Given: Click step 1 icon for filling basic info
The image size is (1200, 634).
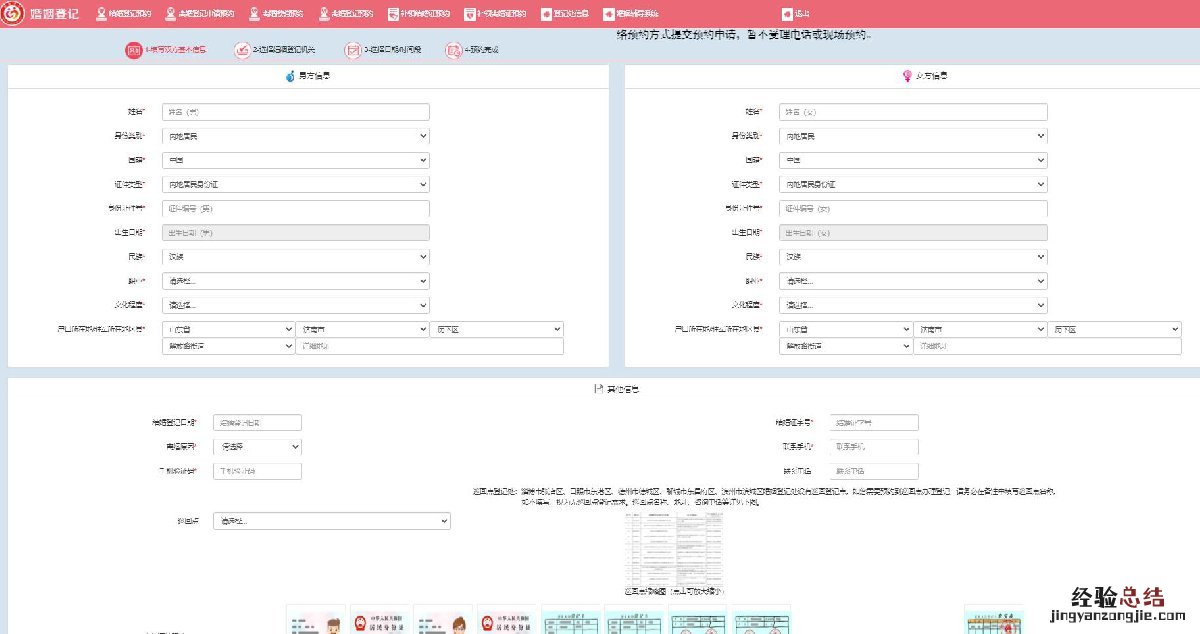Looking at the screenshot, I should coord(134,50).
